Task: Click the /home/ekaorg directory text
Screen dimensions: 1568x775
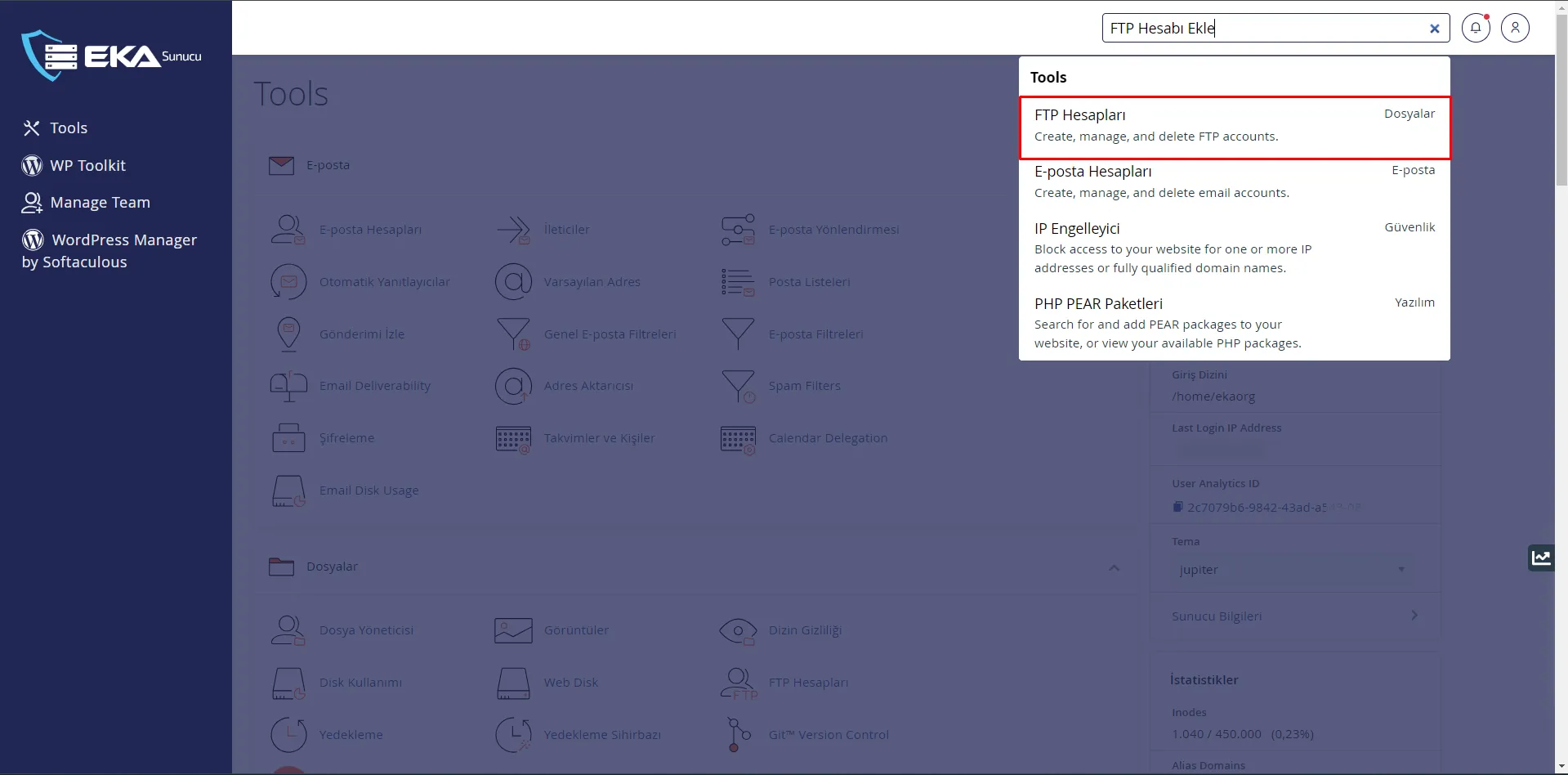Action: tap(1213, 396)
